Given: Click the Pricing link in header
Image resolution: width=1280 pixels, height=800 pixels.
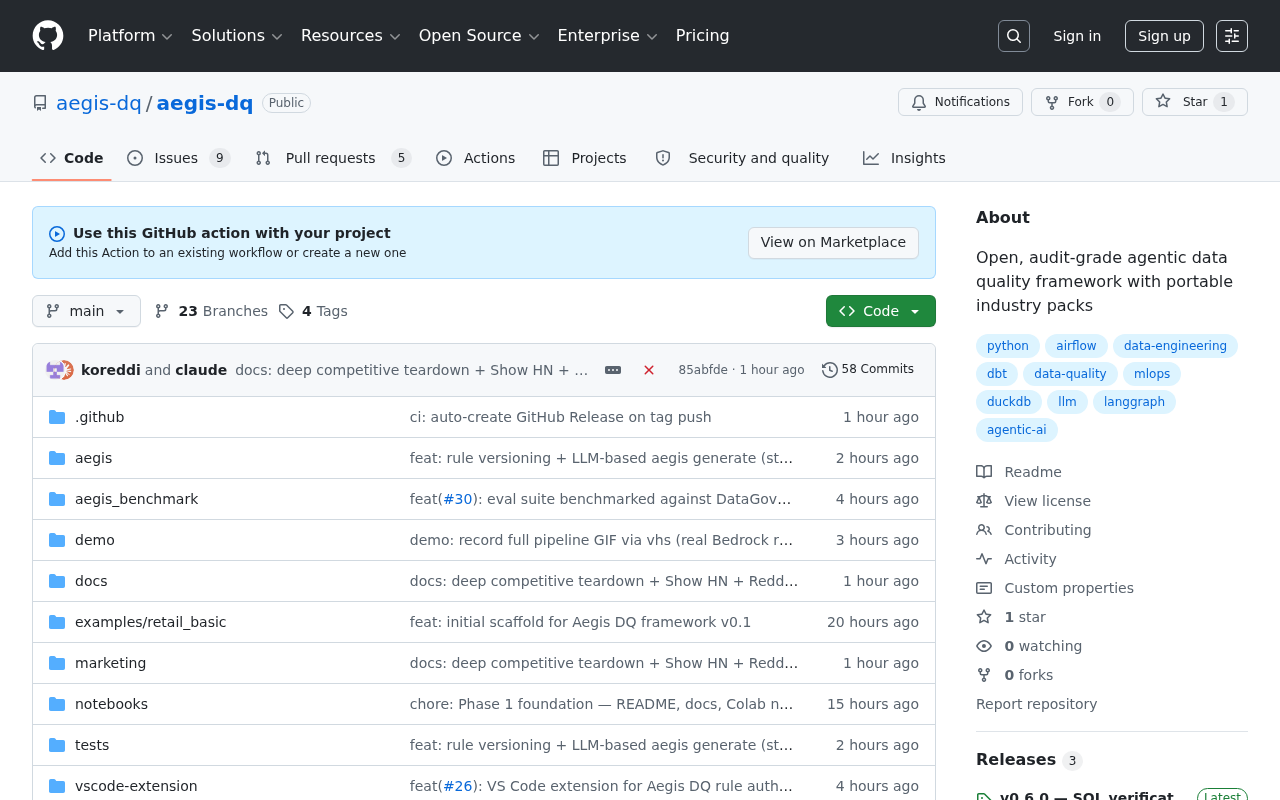Looking at the screenshot, I should (x=702, y=36).
